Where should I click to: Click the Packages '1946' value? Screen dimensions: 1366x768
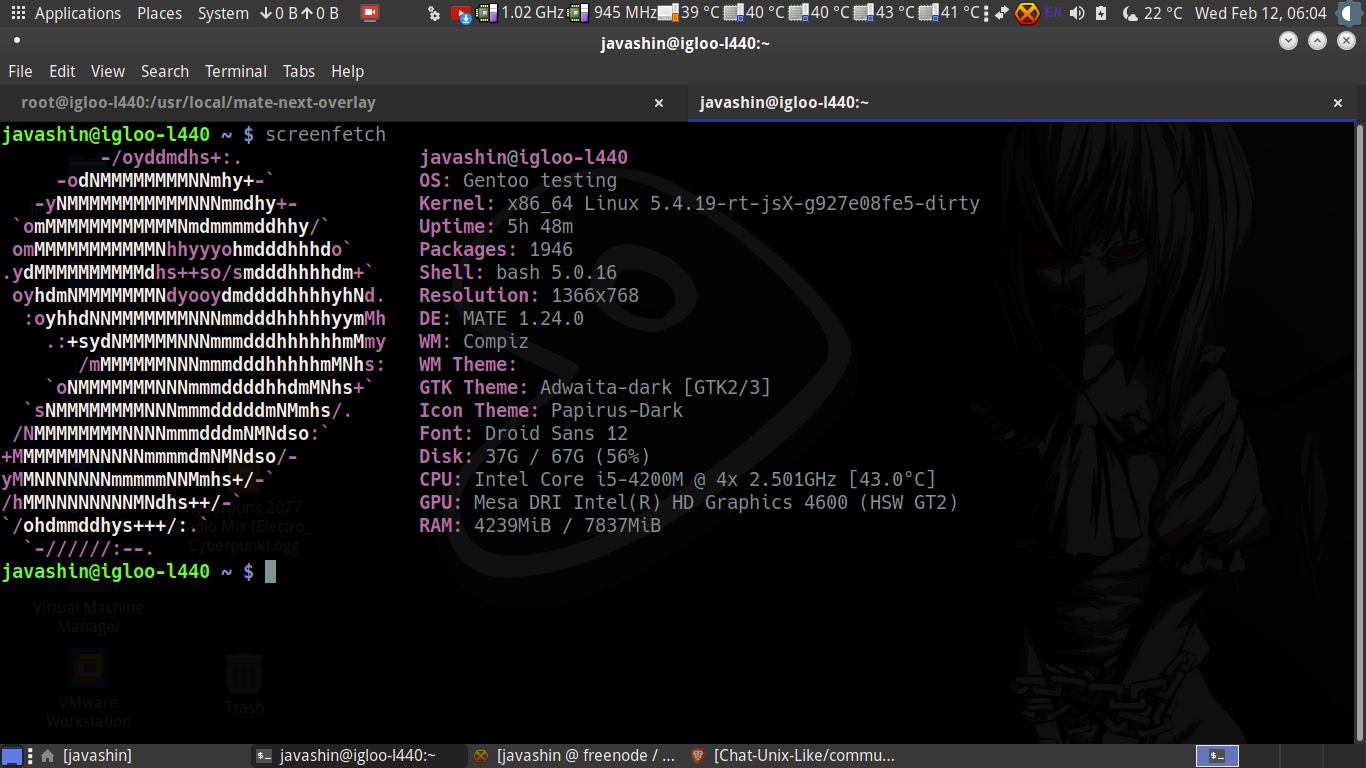pos(551,249)
